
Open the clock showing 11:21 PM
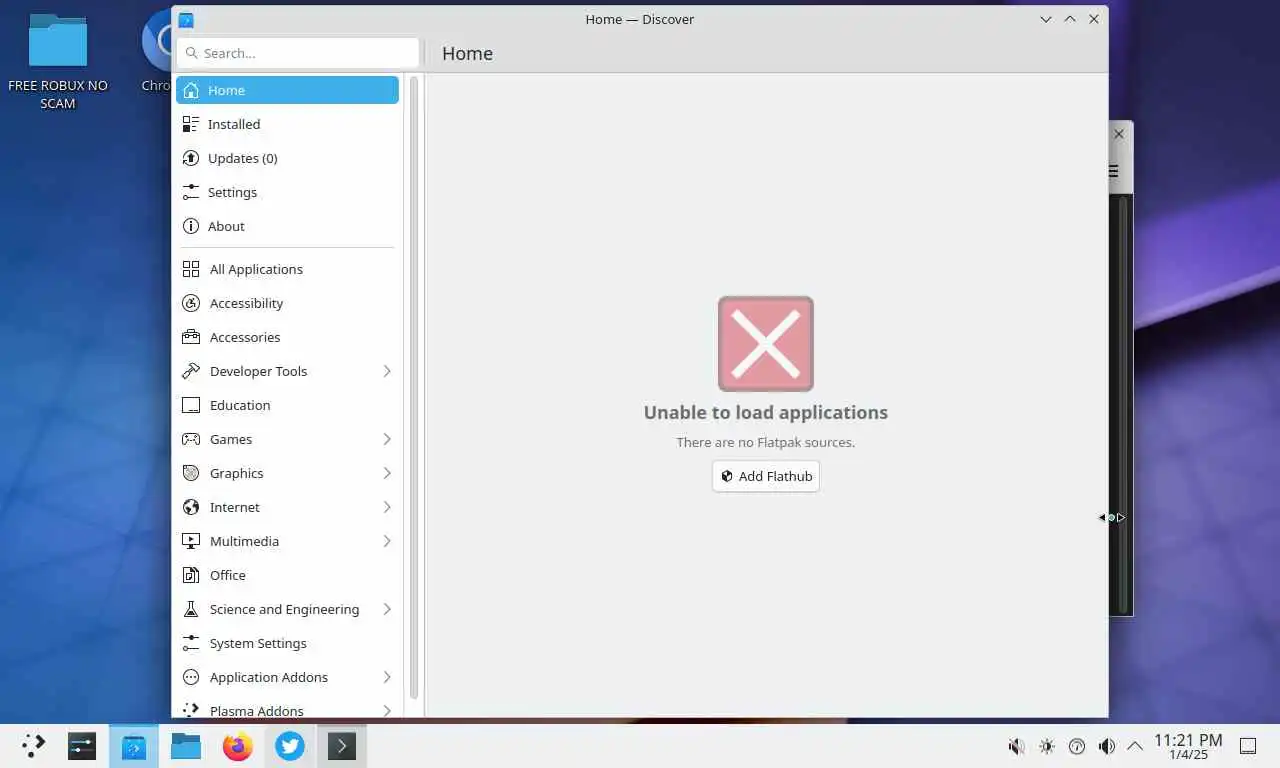pos(1188,746)
